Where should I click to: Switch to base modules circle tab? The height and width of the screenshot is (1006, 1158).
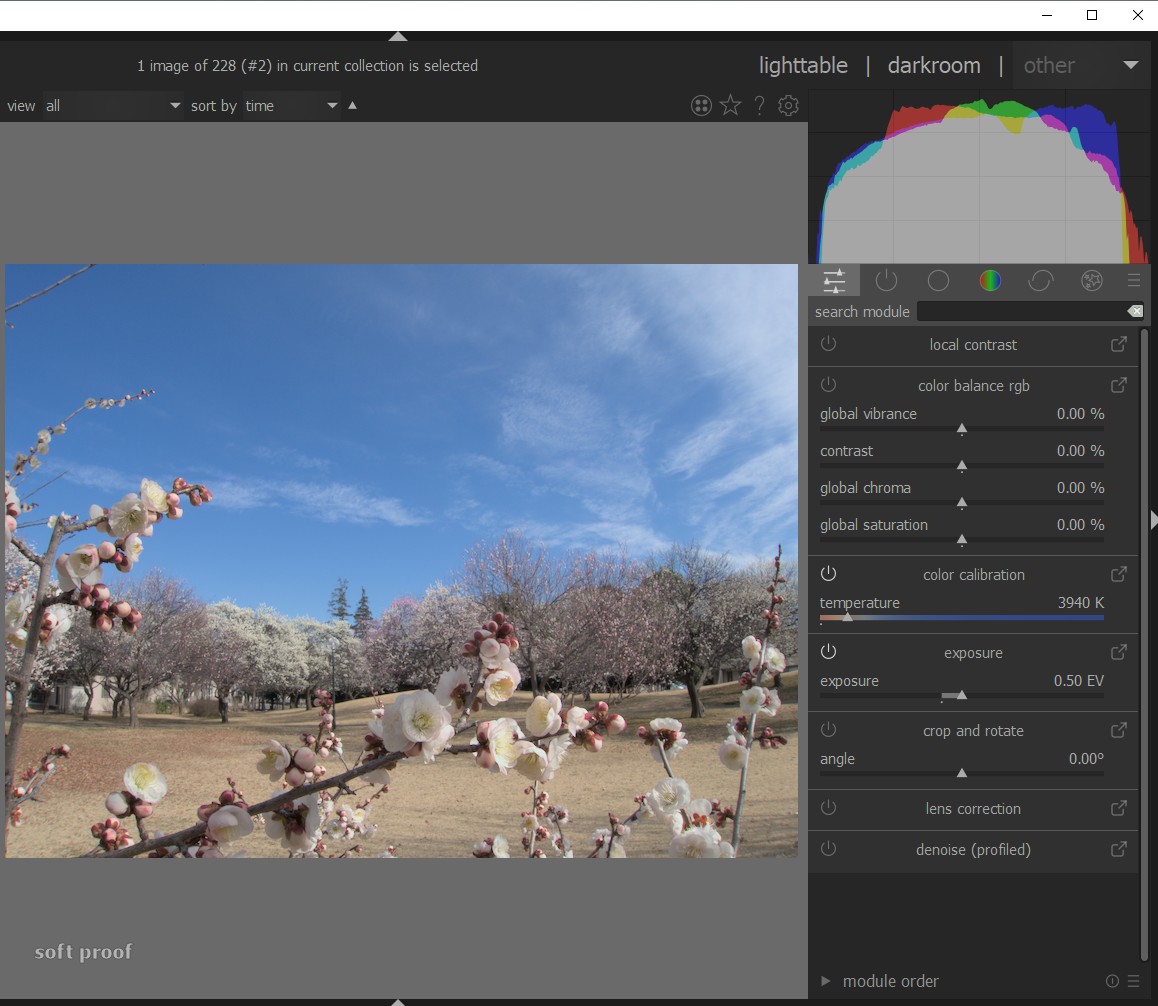click(x=938, y=281)
